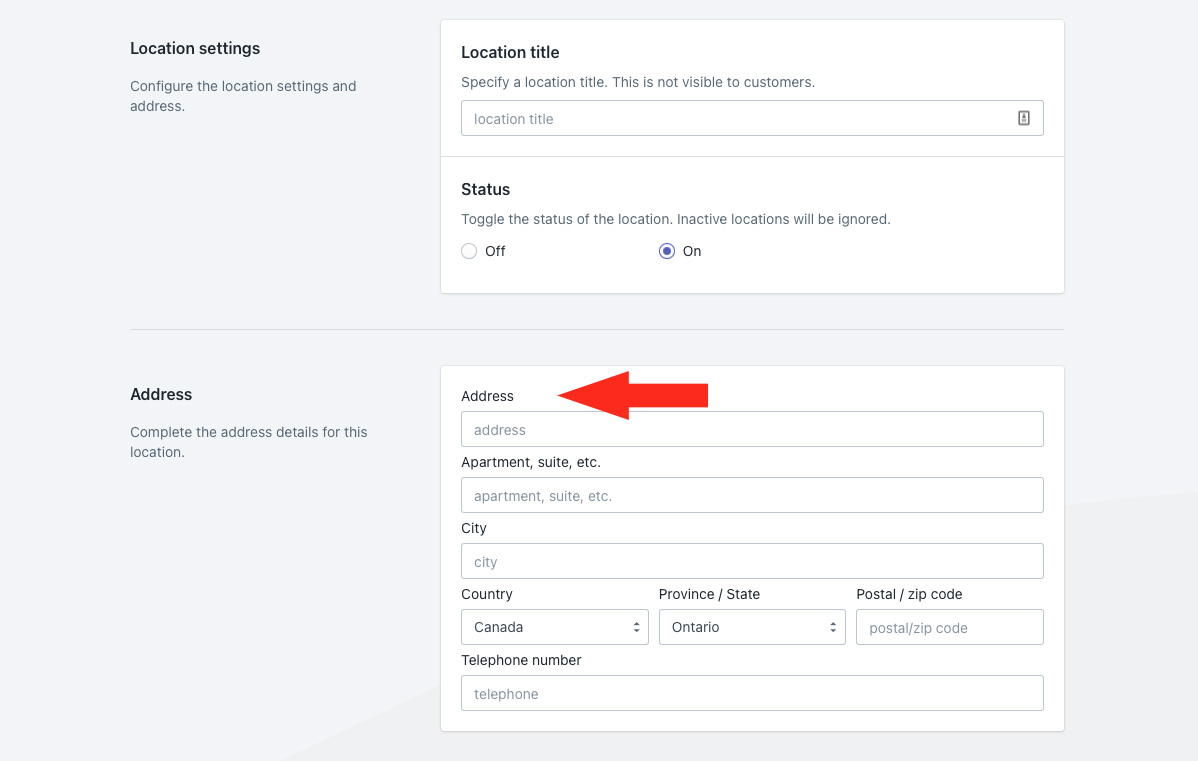Click the 'Status' heading in settings card
The height and width of the screenshot is (761, 1198).
coord(485,189)
